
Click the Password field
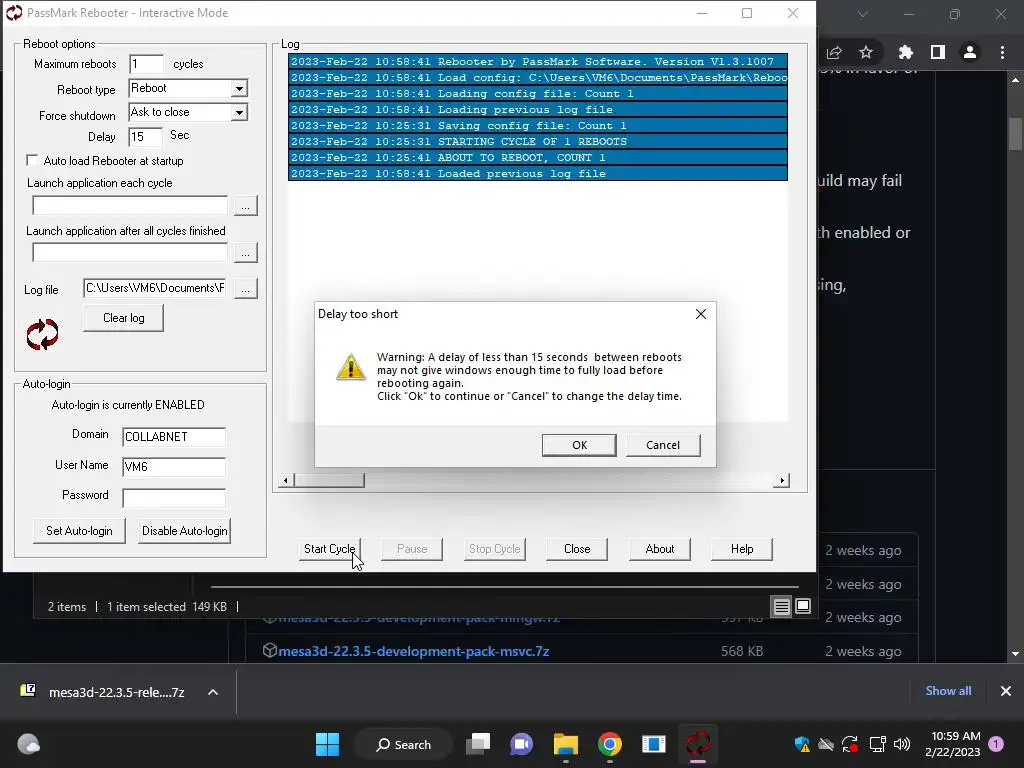point(174,498)
